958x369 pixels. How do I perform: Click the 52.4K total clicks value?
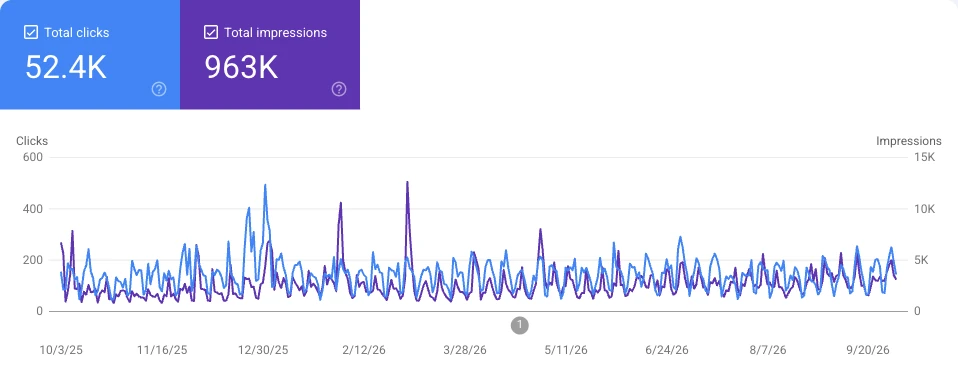pos(66,67)
